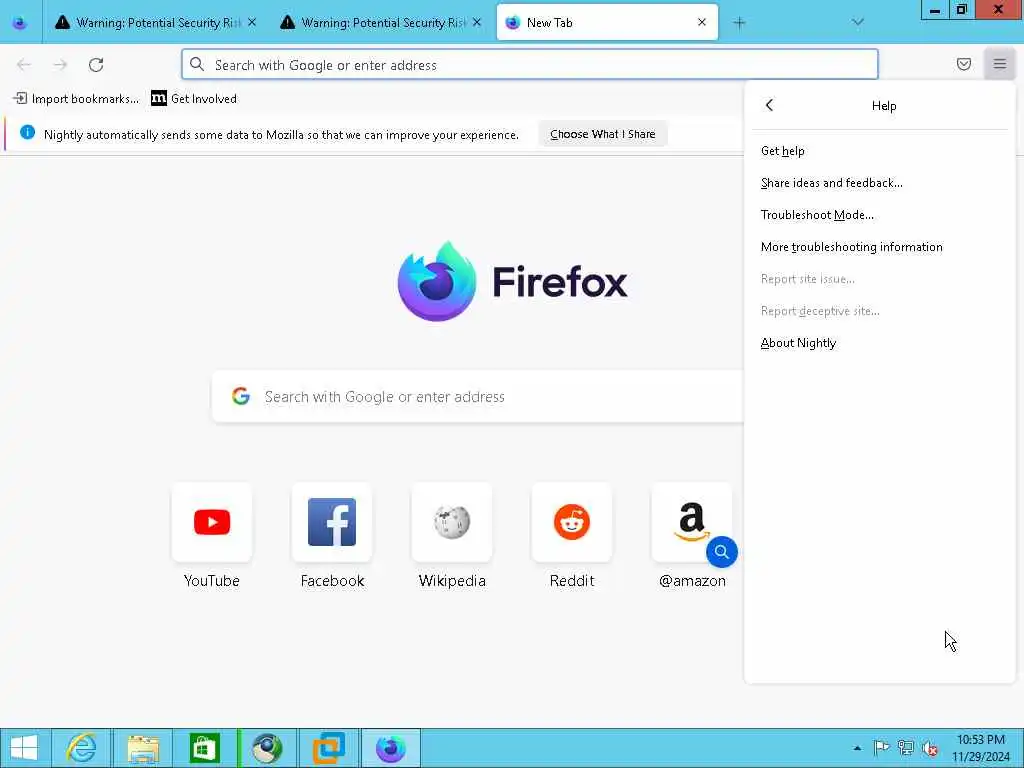
Task: Switch to the second Warning: Potential Security Risk tab
Action: pos(380,23)
